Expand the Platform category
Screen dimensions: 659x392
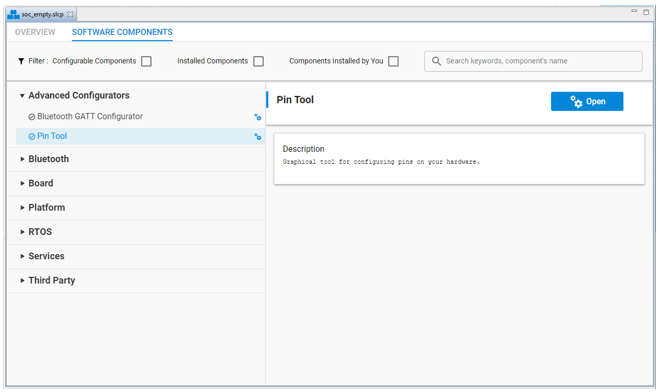(x=22, y=208)
